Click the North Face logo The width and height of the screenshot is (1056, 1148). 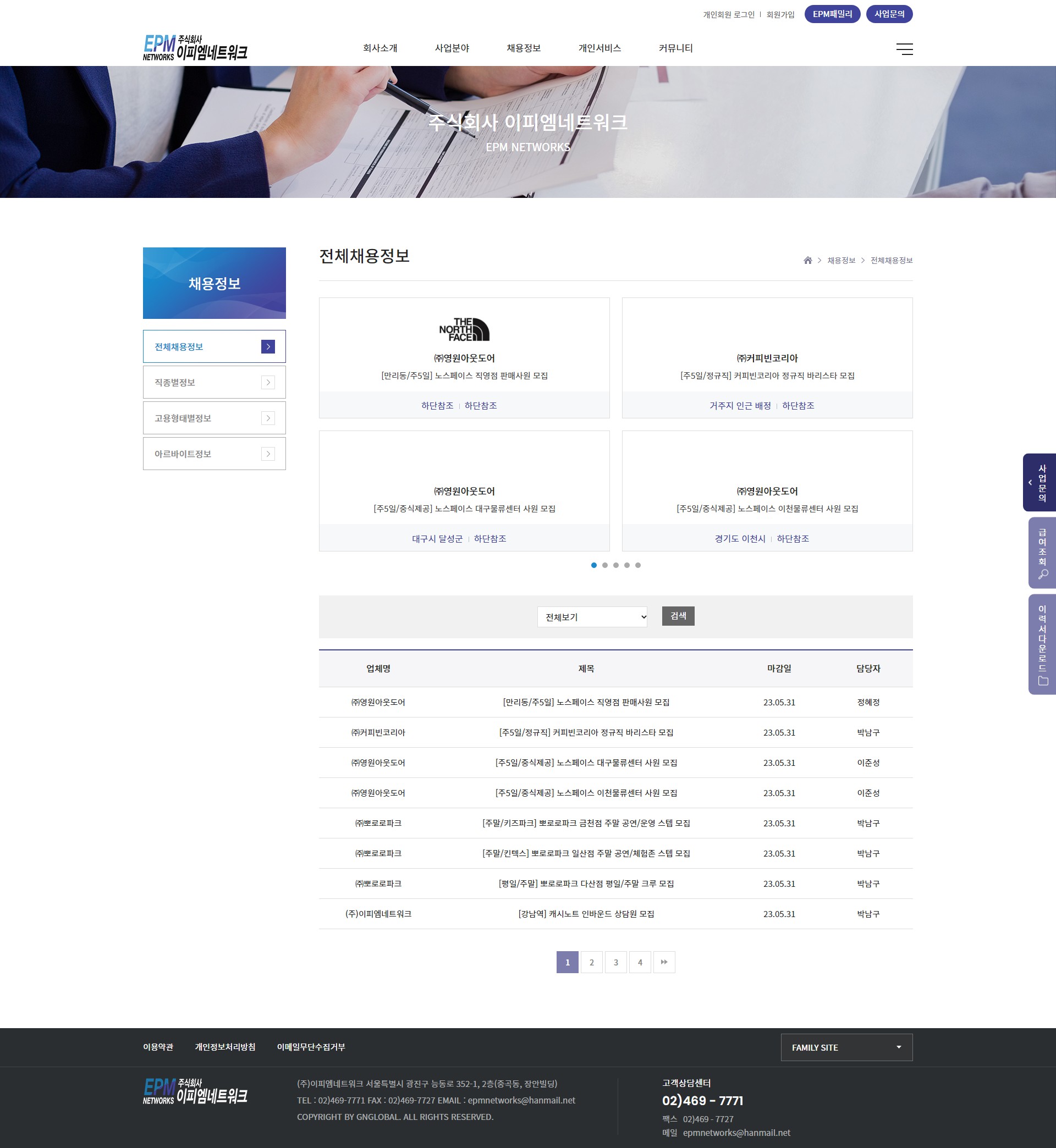(464, 329)
